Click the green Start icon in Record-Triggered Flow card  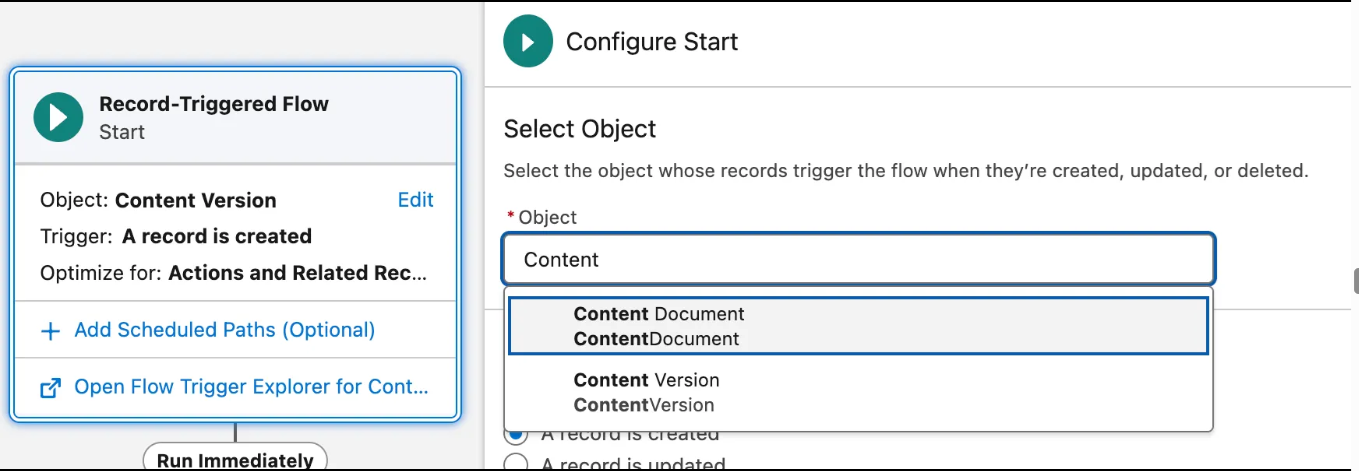point(58,117)
